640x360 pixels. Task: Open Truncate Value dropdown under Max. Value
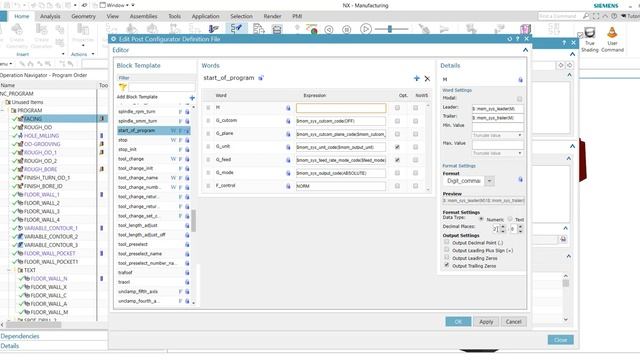click(x=498, y=153)
